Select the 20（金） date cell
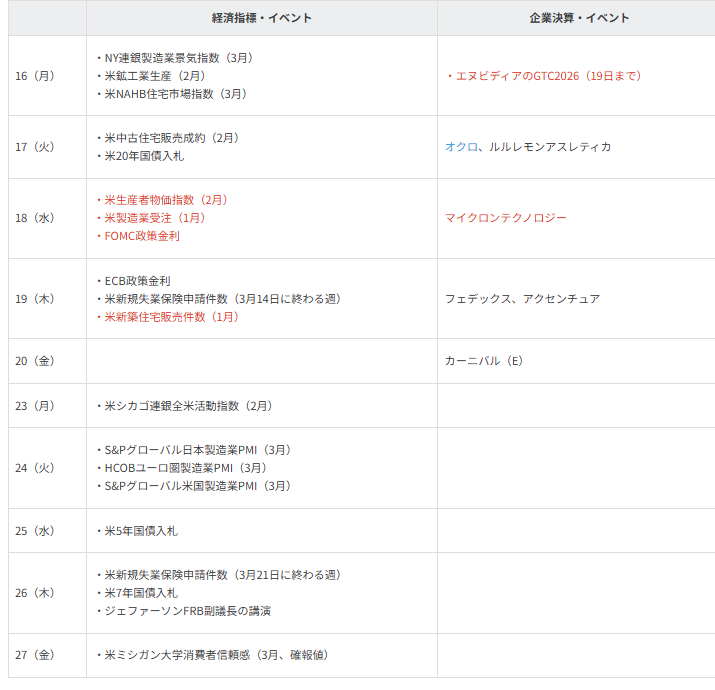The width and height of the screenshot is (715, 690). coord(35,361)
